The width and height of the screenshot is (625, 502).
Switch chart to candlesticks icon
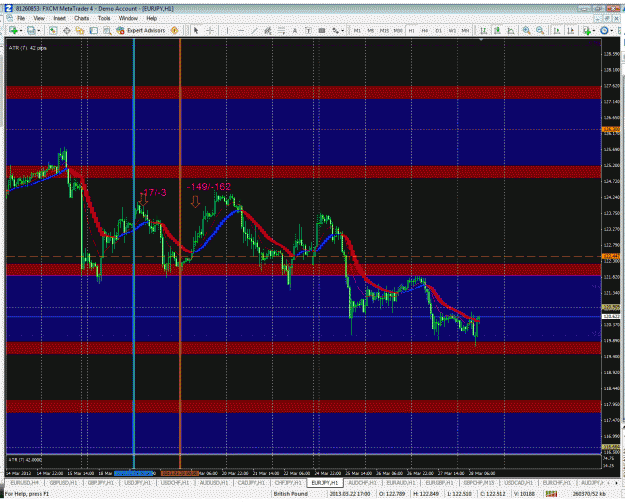click(497, 30)
